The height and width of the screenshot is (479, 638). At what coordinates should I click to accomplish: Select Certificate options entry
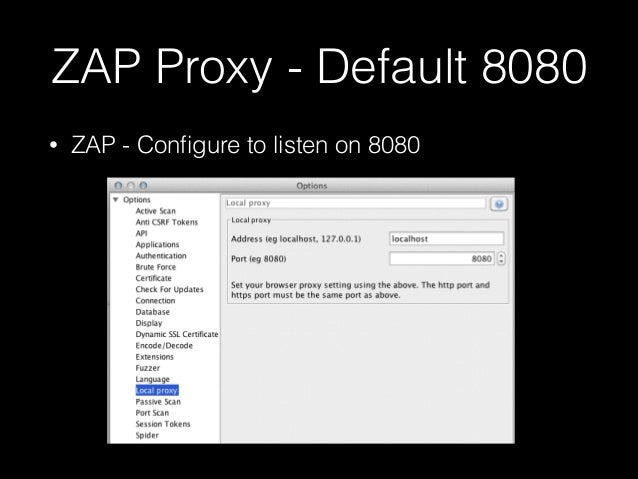(153, 278)
